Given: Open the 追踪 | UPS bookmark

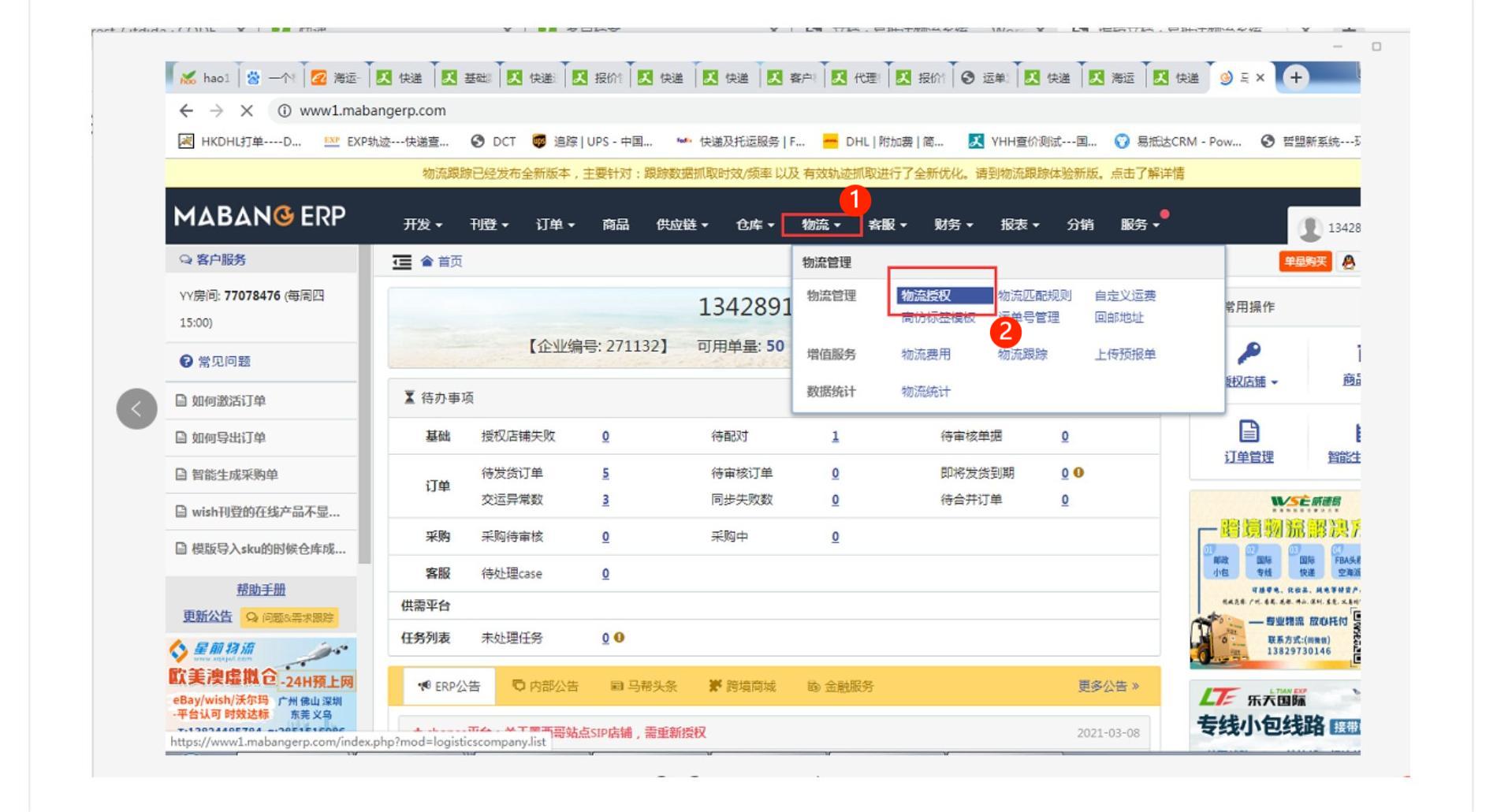Looking at the screenshot, I should tap(593, 142).
